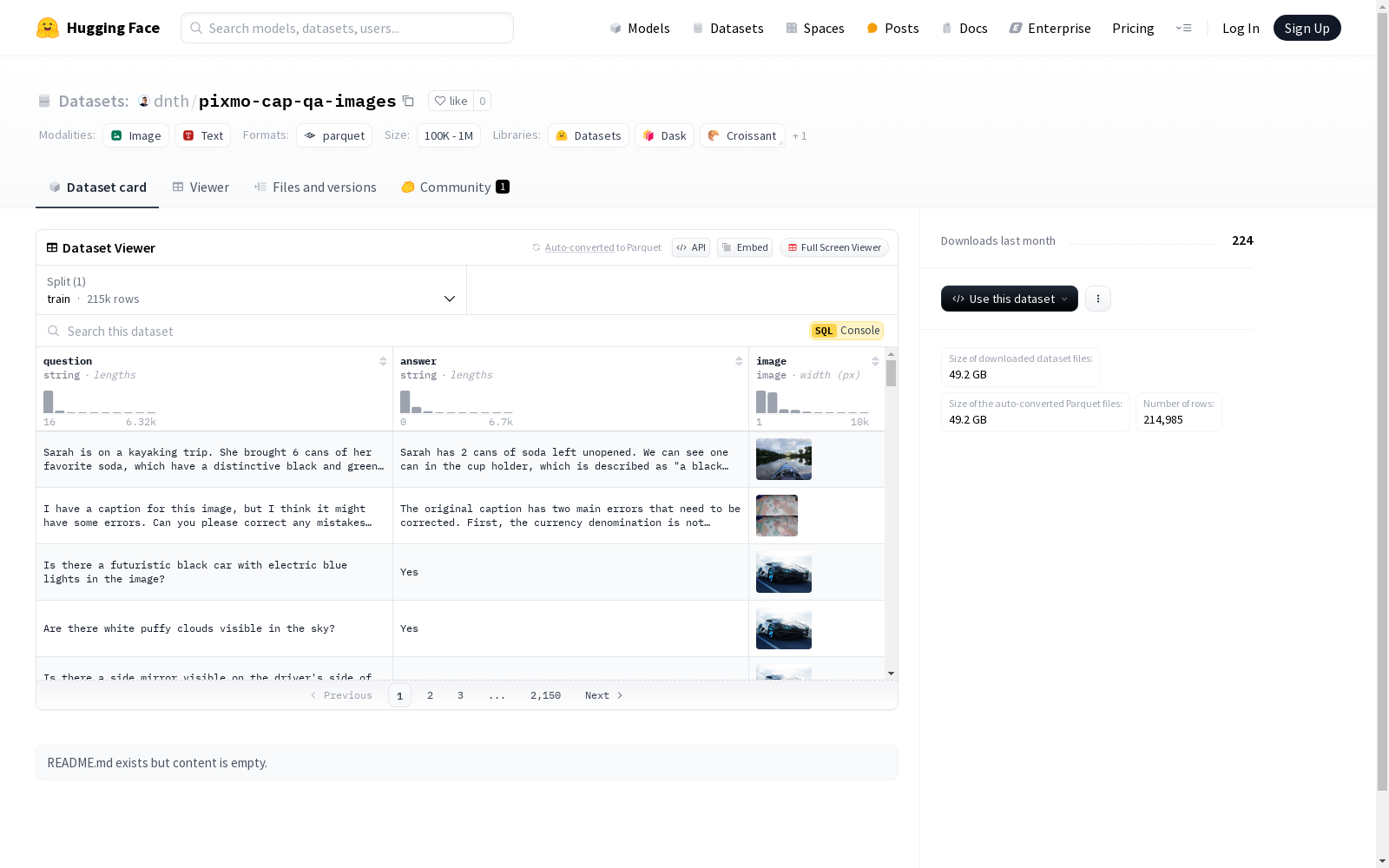Switch to the Viewer tab
Screen dimensions: 1389x868
(201, 187)
